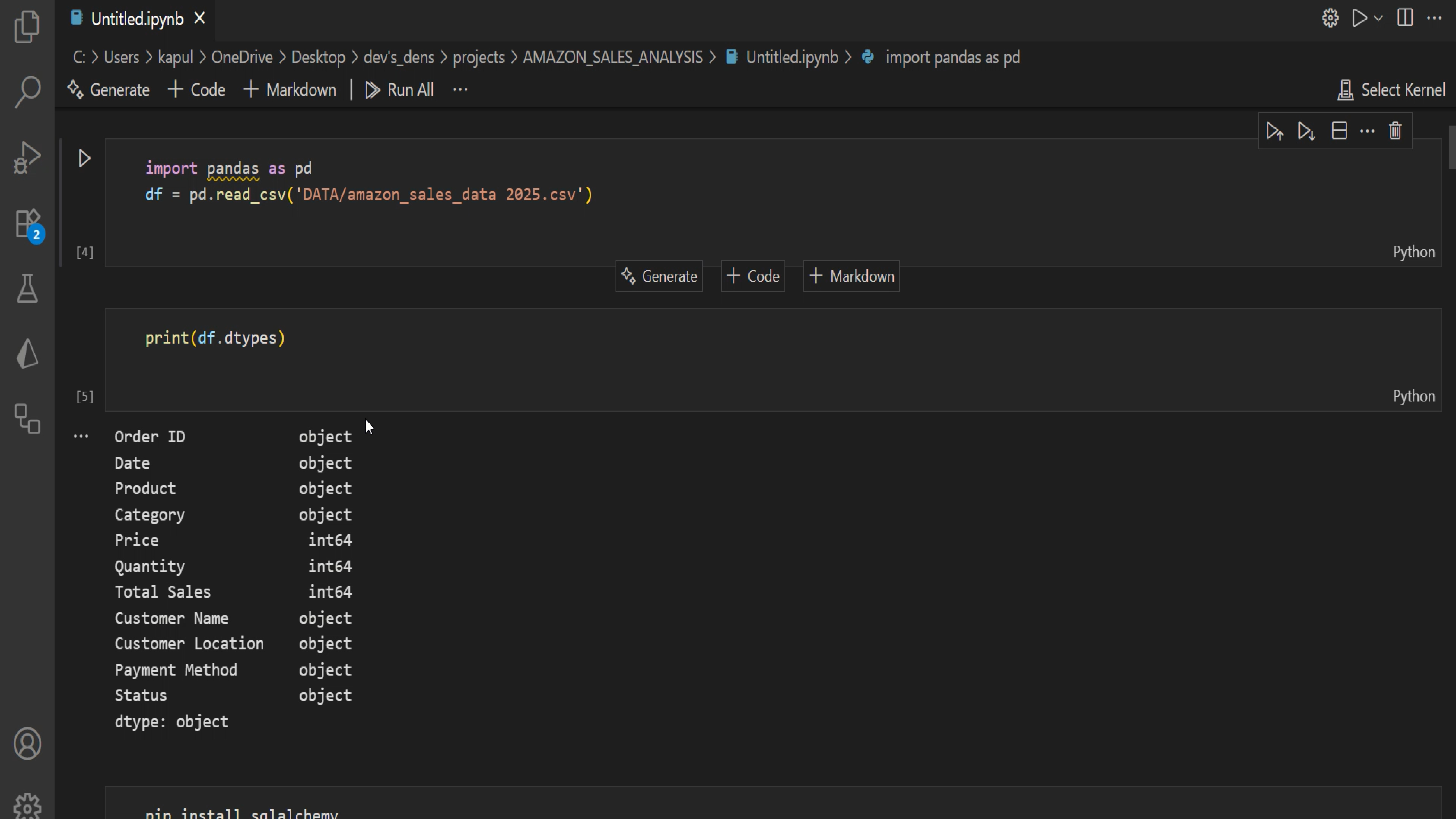Split the current cell
The image size is (1456, 819).
coord(1339,131)
